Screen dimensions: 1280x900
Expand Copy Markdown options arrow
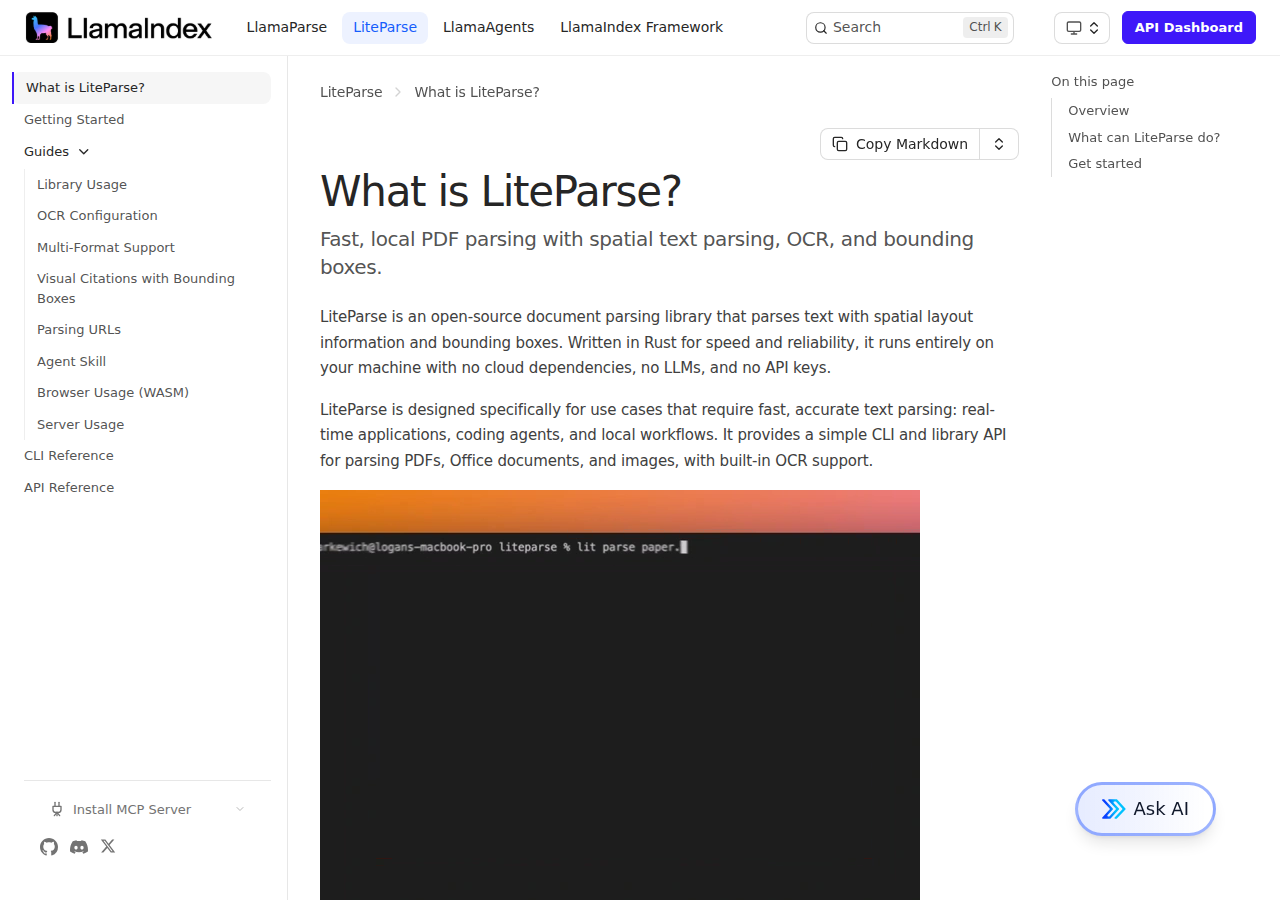click(x=999, y=144)
